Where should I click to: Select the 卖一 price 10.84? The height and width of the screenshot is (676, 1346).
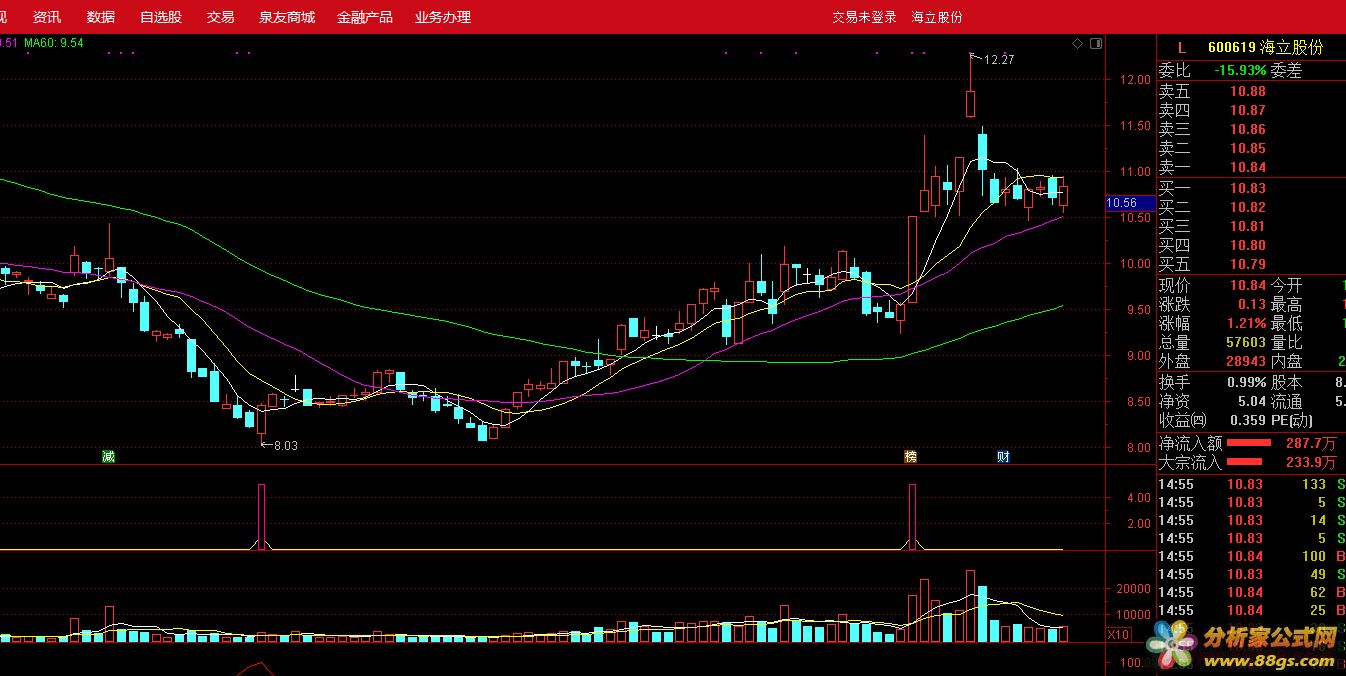(x=1248, y=167)
